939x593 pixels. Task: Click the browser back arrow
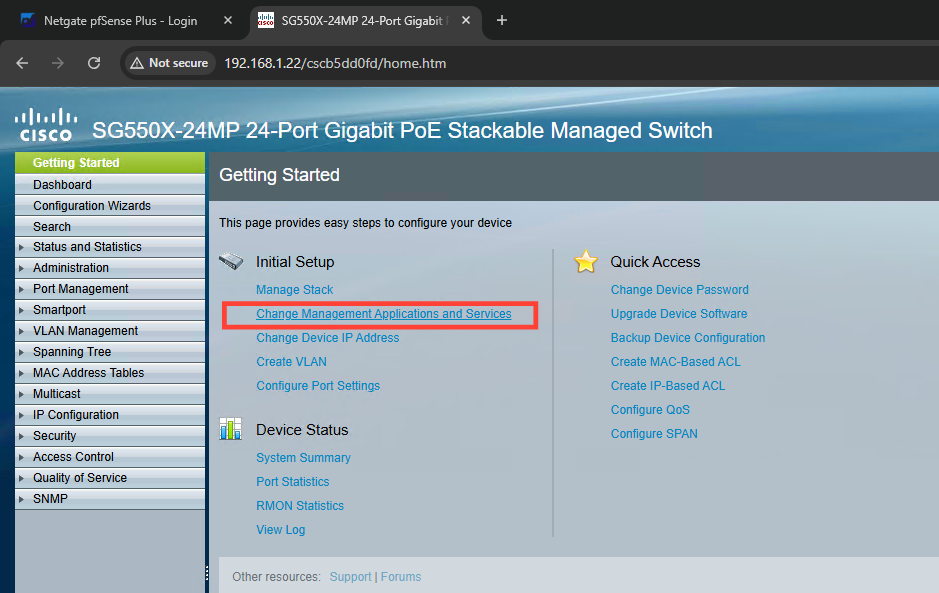point(22,63)
